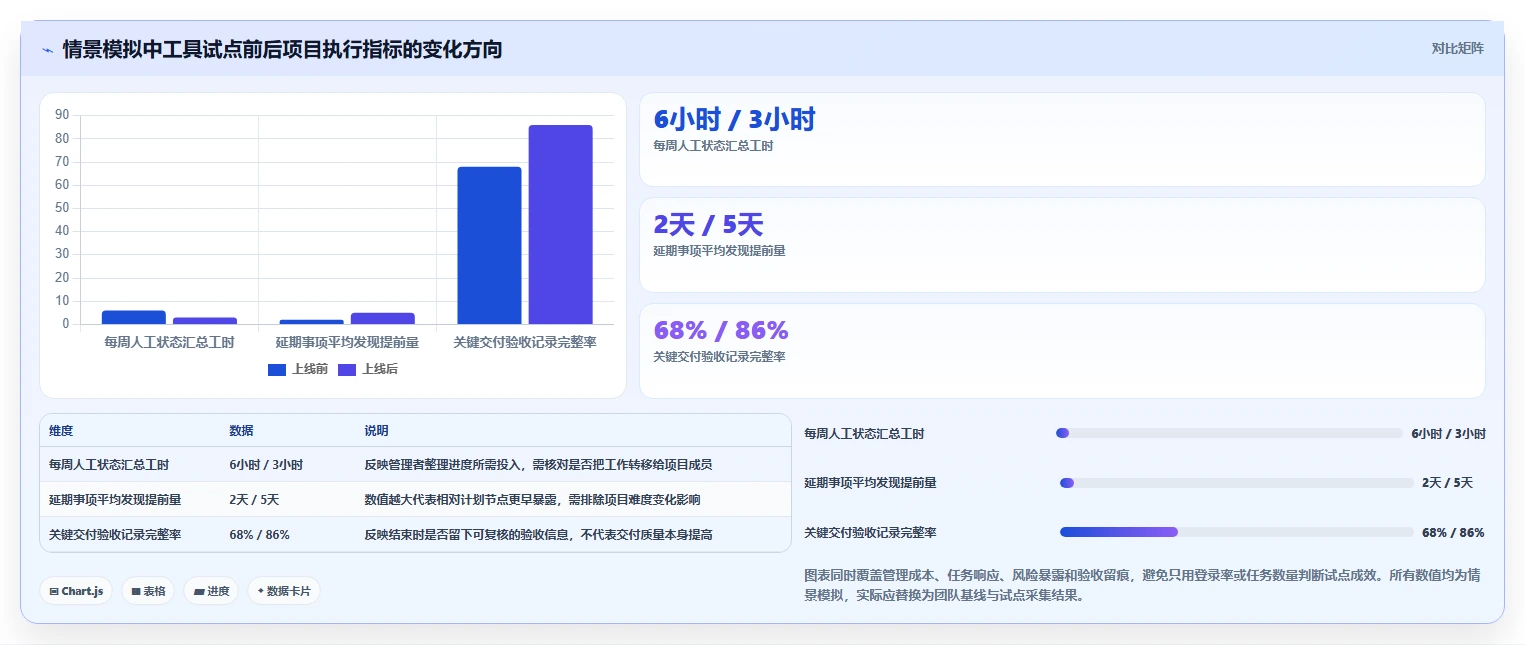Select the 进度 chip
Viewport: 1525px width, 645px height.
[211, 591]
